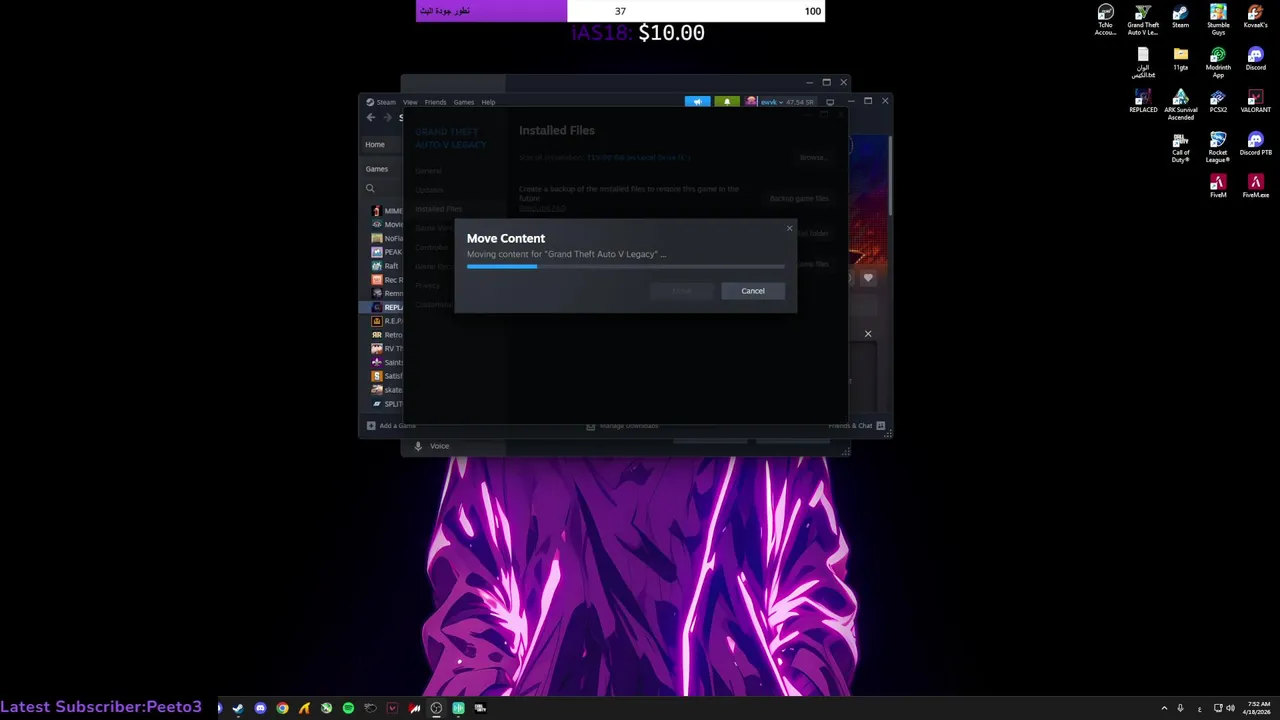Cancel the Move Content operation
Screen dimensions: 1280x720
click(x=753, y=291)
